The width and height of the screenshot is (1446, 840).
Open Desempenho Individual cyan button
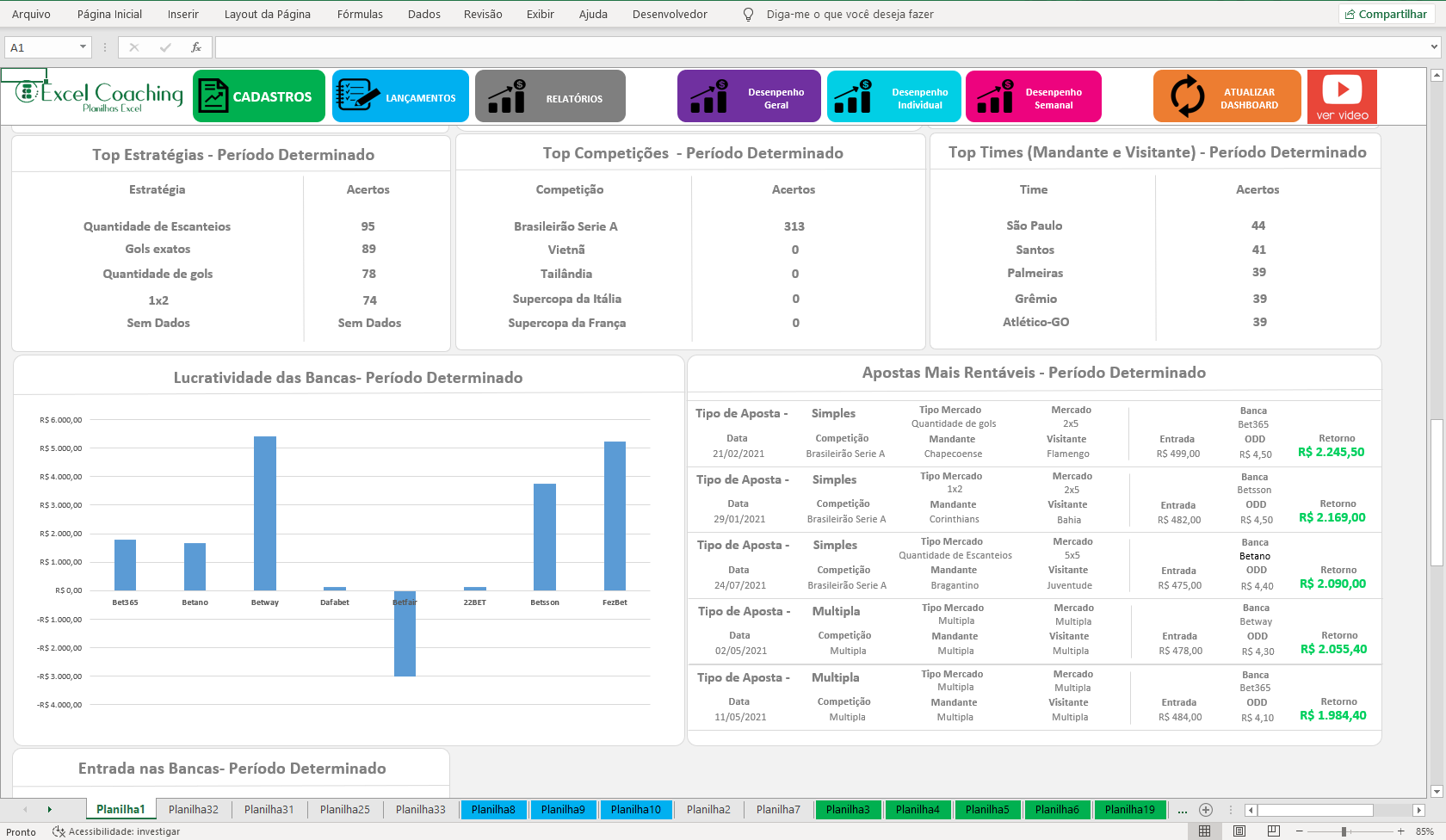[894, 96]
